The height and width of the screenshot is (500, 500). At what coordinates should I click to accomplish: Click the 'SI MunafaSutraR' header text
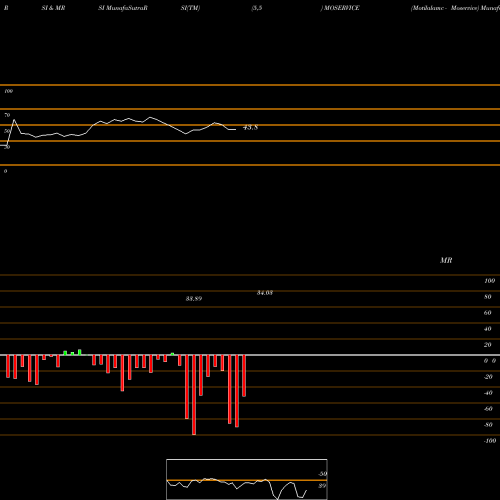click(x=123, y=8)
